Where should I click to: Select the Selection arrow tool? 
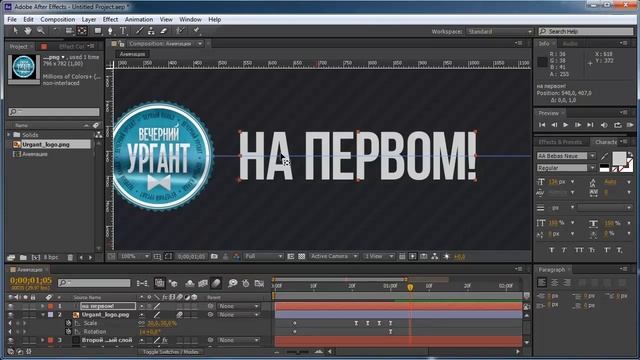[x=16, y=31]
